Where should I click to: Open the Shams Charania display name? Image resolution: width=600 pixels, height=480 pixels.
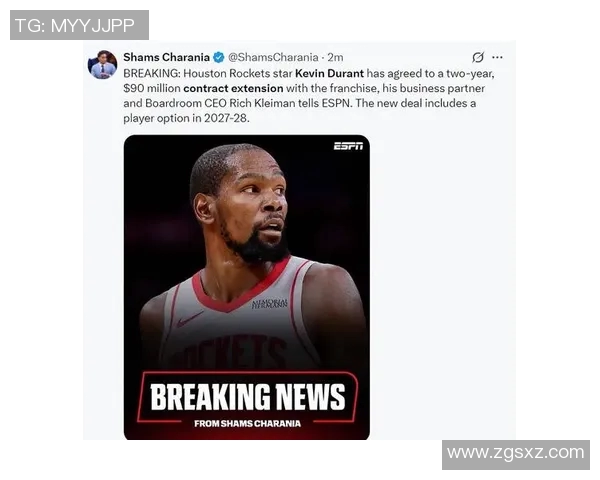click(166, 57)
